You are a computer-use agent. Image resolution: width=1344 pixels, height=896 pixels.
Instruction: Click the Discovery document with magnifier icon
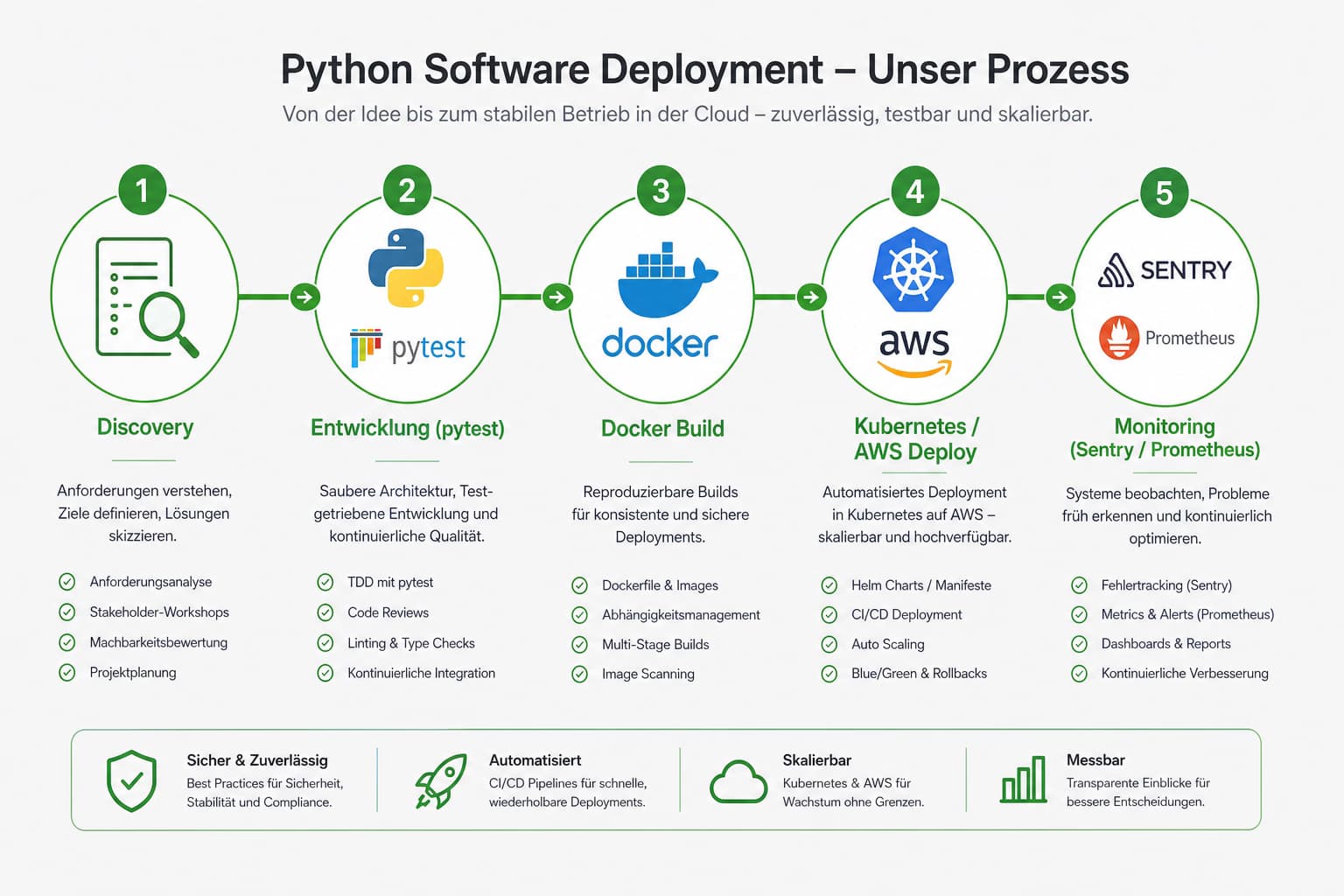point(146,297)
